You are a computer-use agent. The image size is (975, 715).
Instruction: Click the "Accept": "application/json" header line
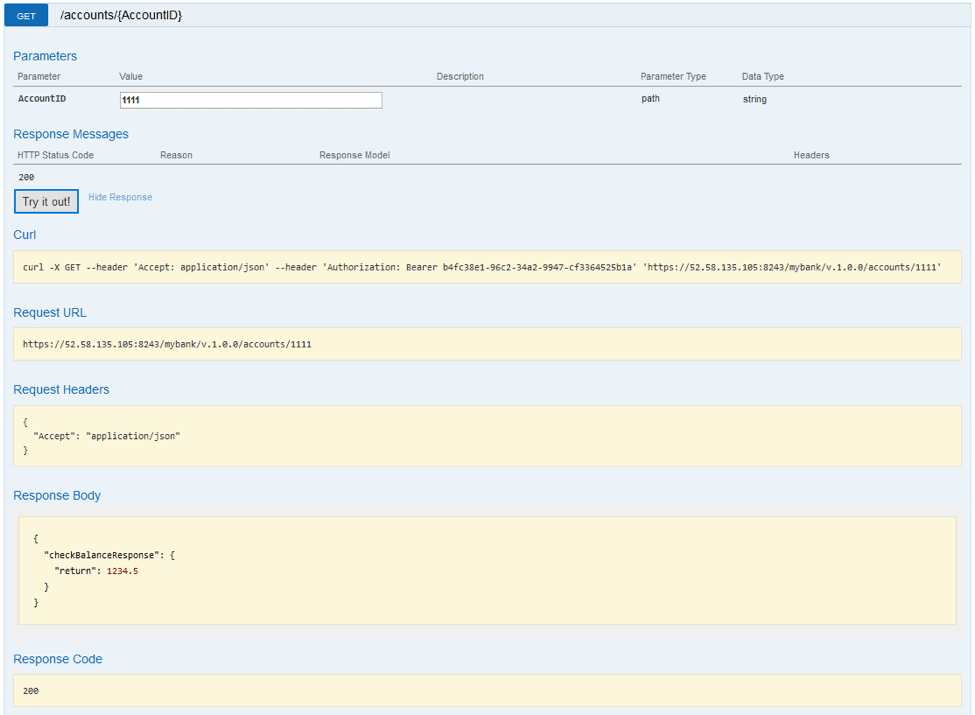point(106,436)
